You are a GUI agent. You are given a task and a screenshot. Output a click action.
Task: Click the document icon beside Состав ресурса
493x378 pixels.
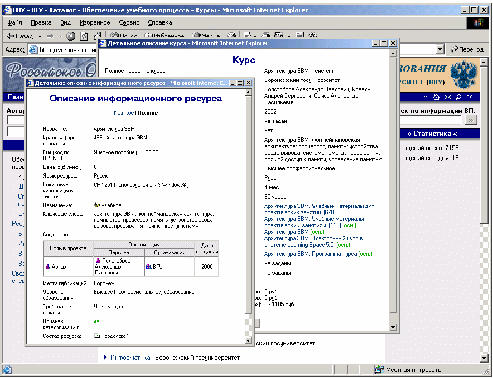pyautogui.click(x=97, y=336)
